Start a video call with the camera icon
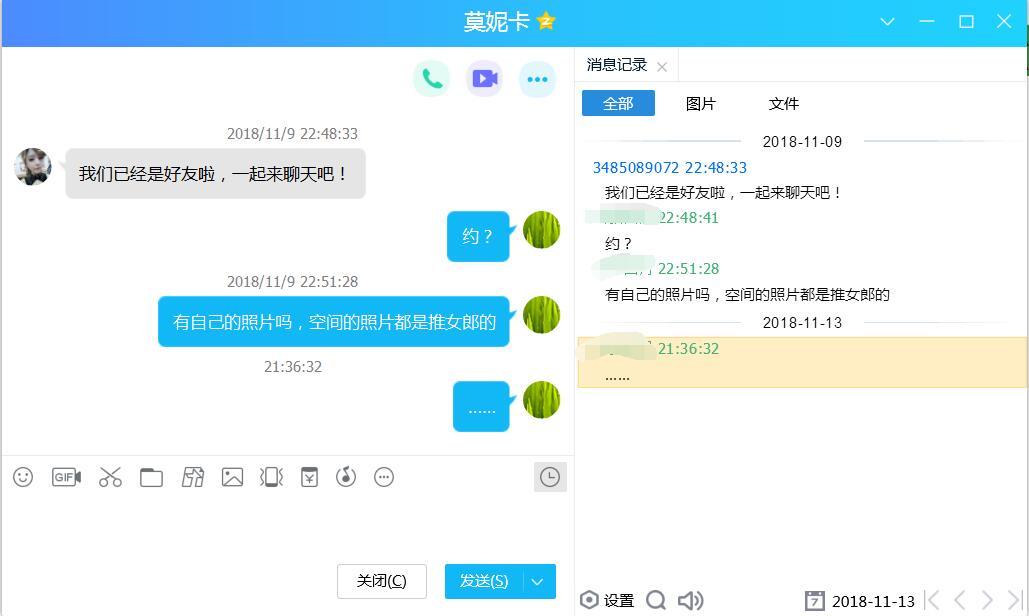Viewport: 1029px width, 616px height. (484, 79)
